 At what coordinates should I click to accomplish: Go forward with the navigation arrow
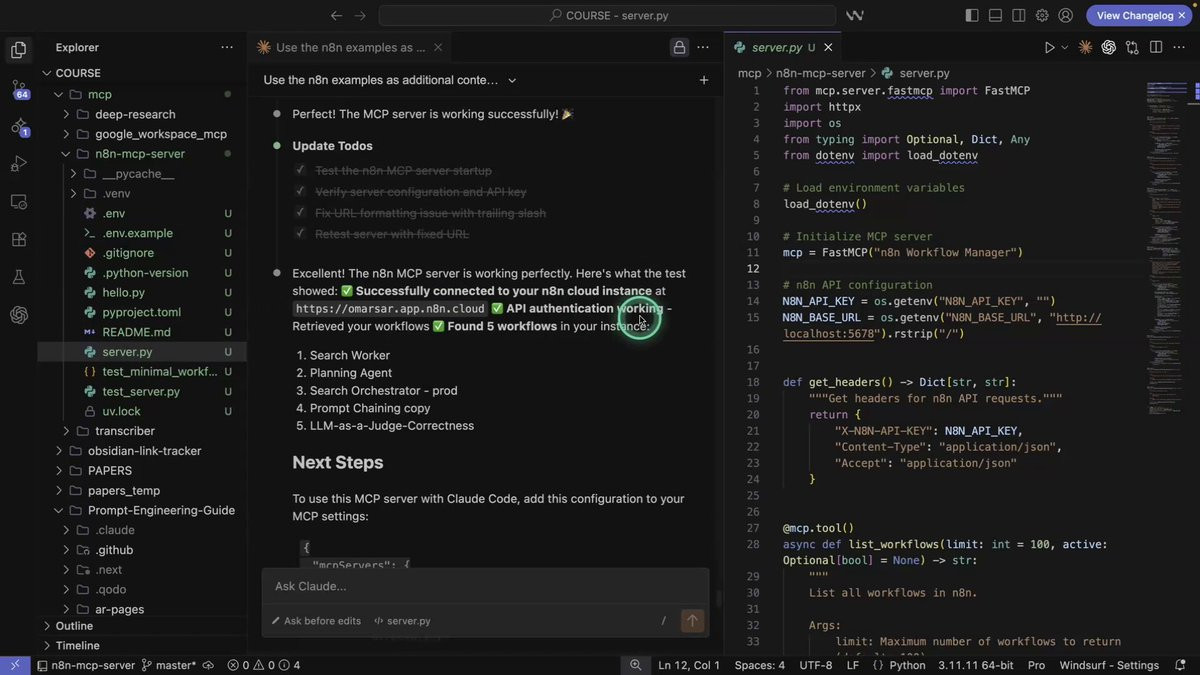360,15
